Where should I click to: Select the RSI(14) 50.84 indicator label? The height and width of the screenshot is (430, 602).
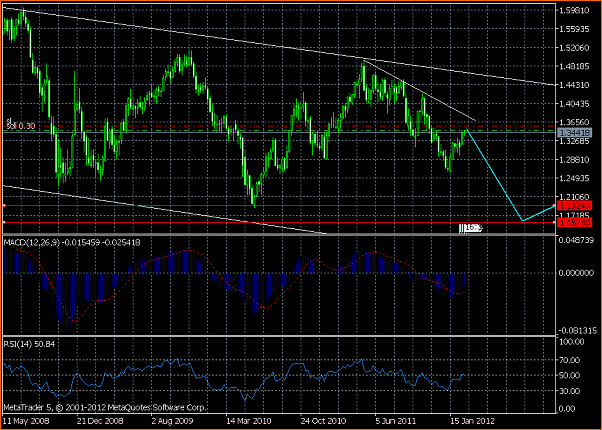[x=30, y=344]
